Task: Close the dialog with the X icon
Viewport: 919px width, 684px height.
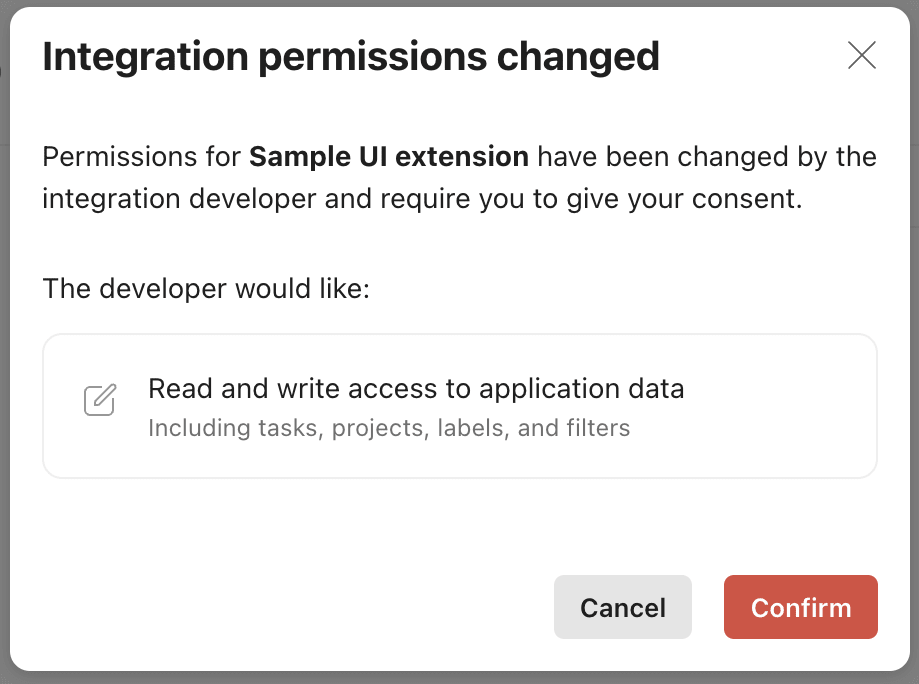Action: click(x=861, y=56)
